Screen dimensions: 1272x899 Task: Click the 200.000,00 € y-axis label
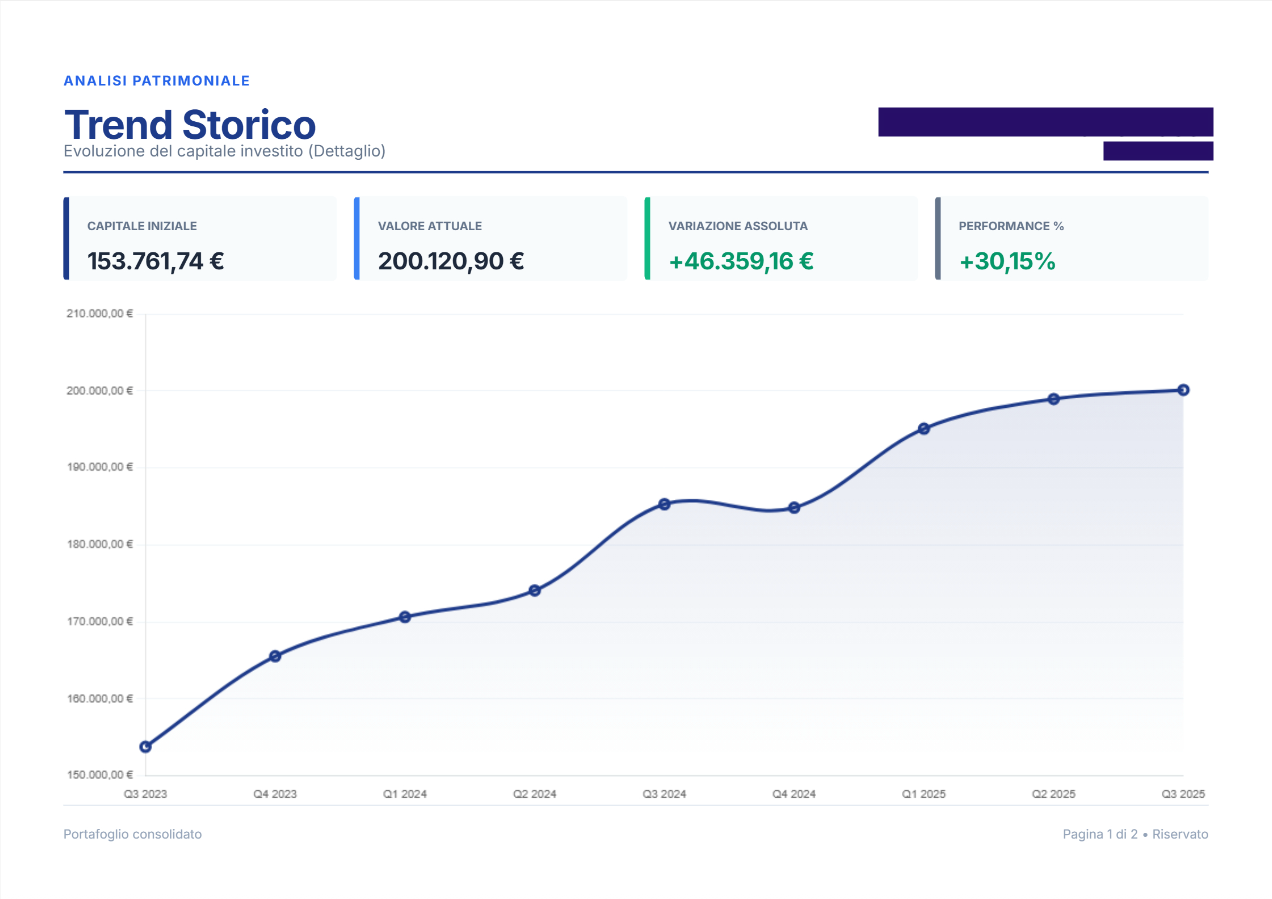click(99, 391)
